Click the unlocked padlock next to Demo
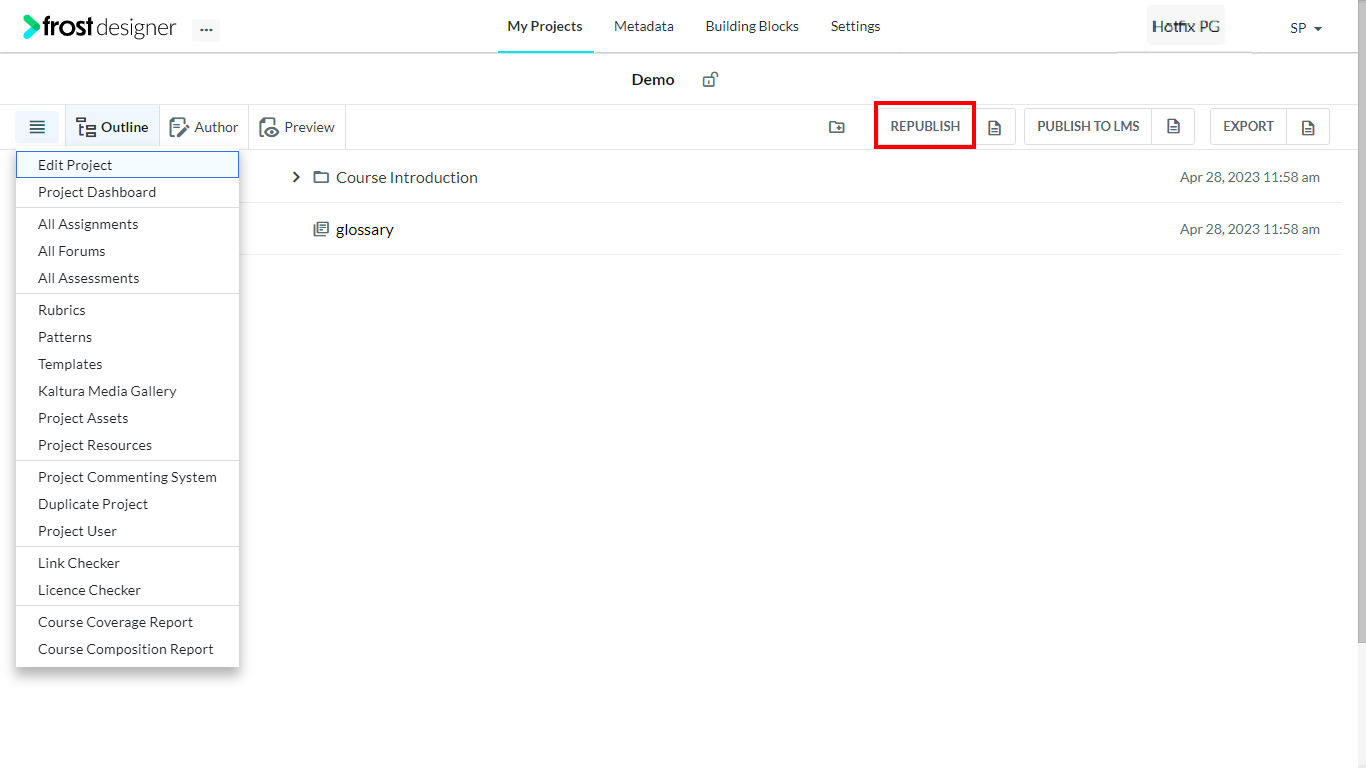The height and width of the screenshot is (768, 1366). click(710, 80)
